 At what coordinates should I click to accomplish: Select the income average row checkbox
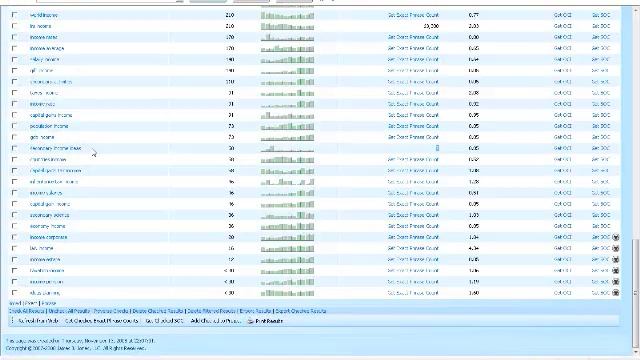(15, 48)
